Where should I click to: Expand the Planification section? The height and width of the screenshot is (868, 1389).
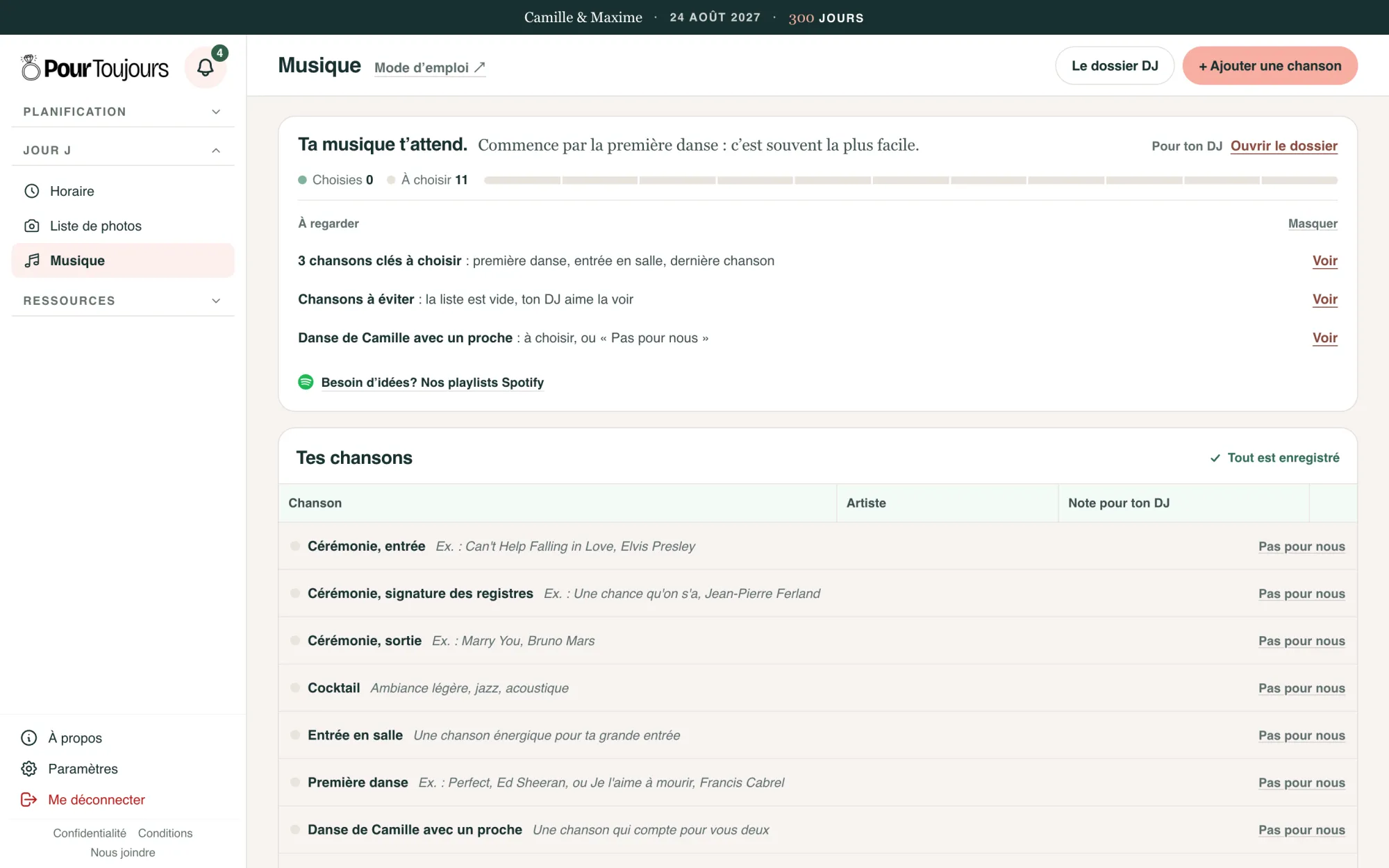coord(123,112)
